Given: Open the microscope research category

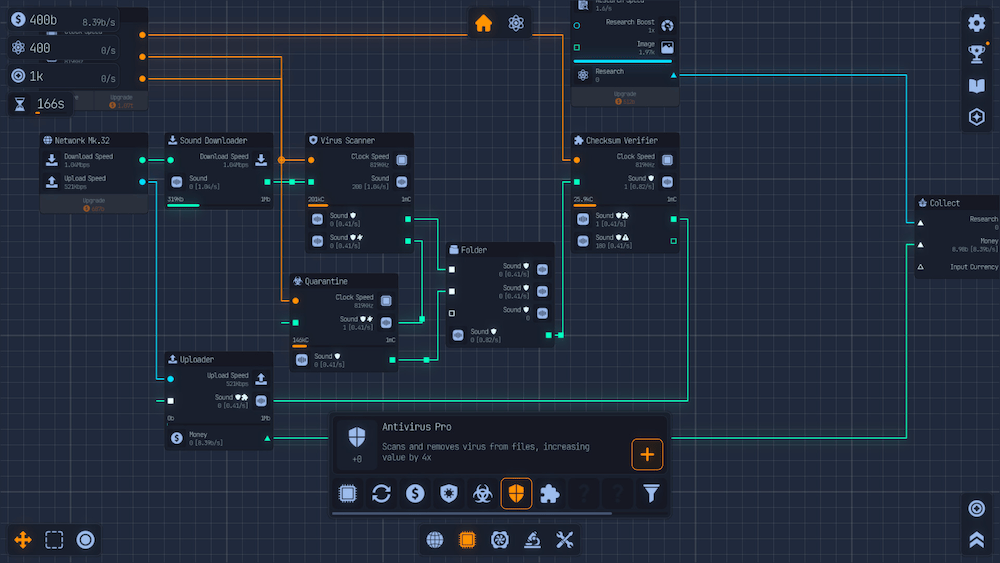Looking at the screenshot, I should [532, 540].
